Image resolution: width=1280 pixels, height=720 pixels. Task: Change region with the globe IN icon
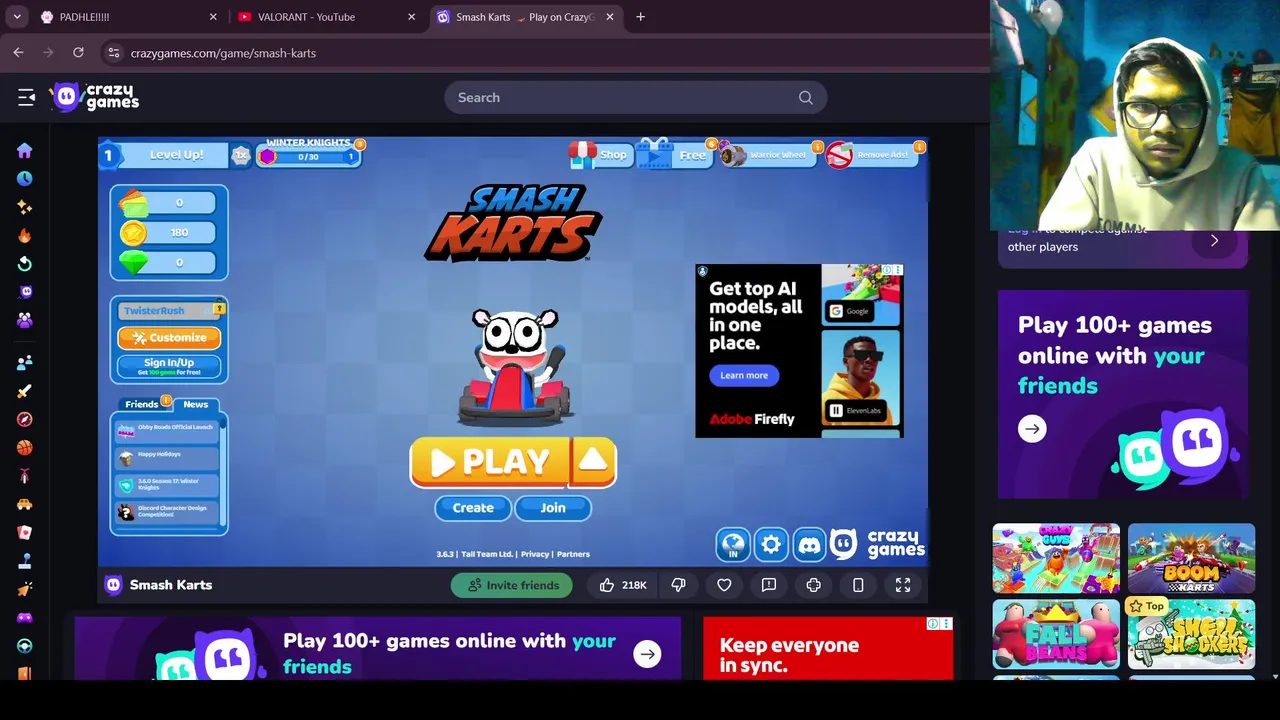point(733,545)
